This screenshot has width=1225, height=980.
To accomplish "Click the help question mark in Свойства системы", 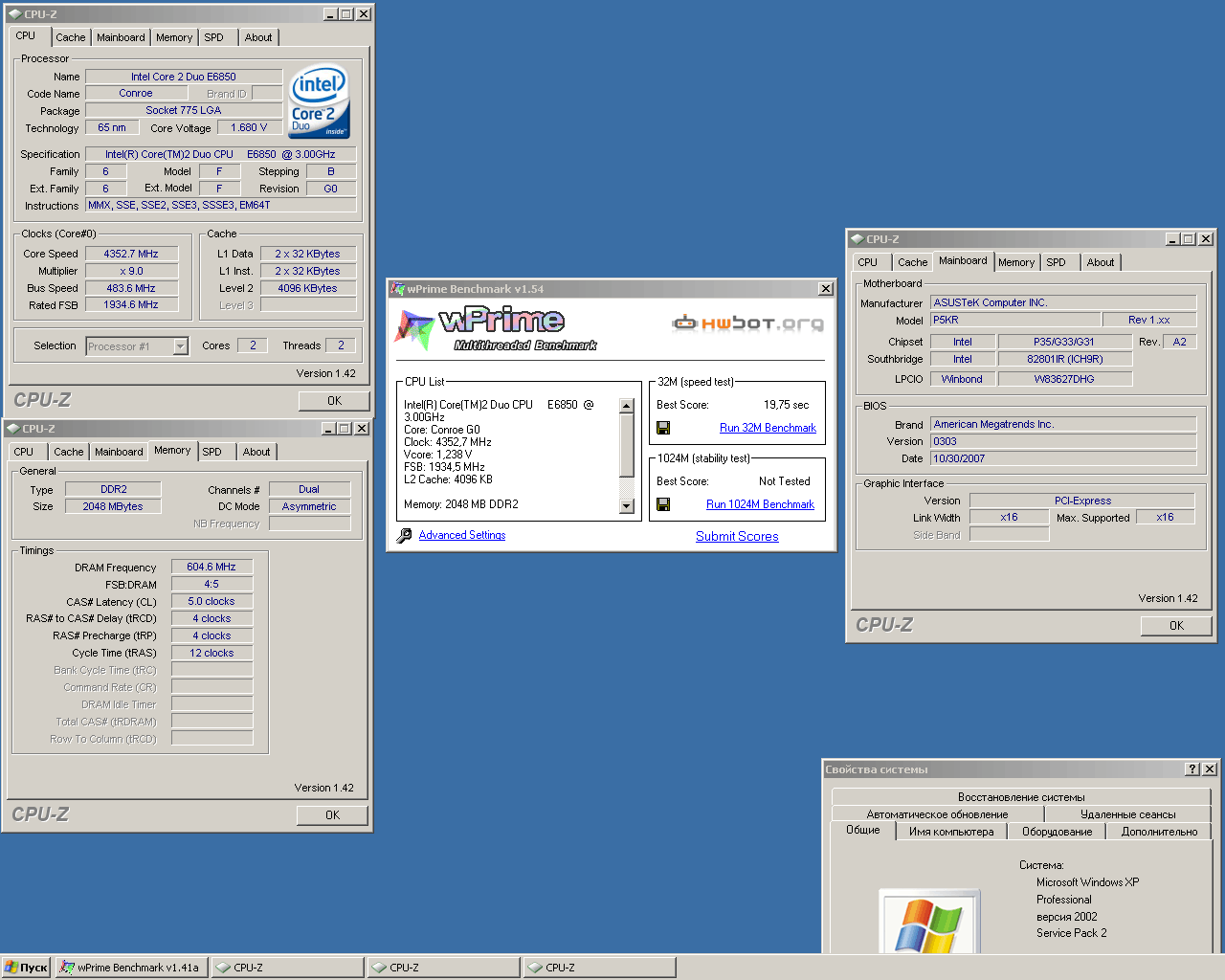I will [1192, 769].
